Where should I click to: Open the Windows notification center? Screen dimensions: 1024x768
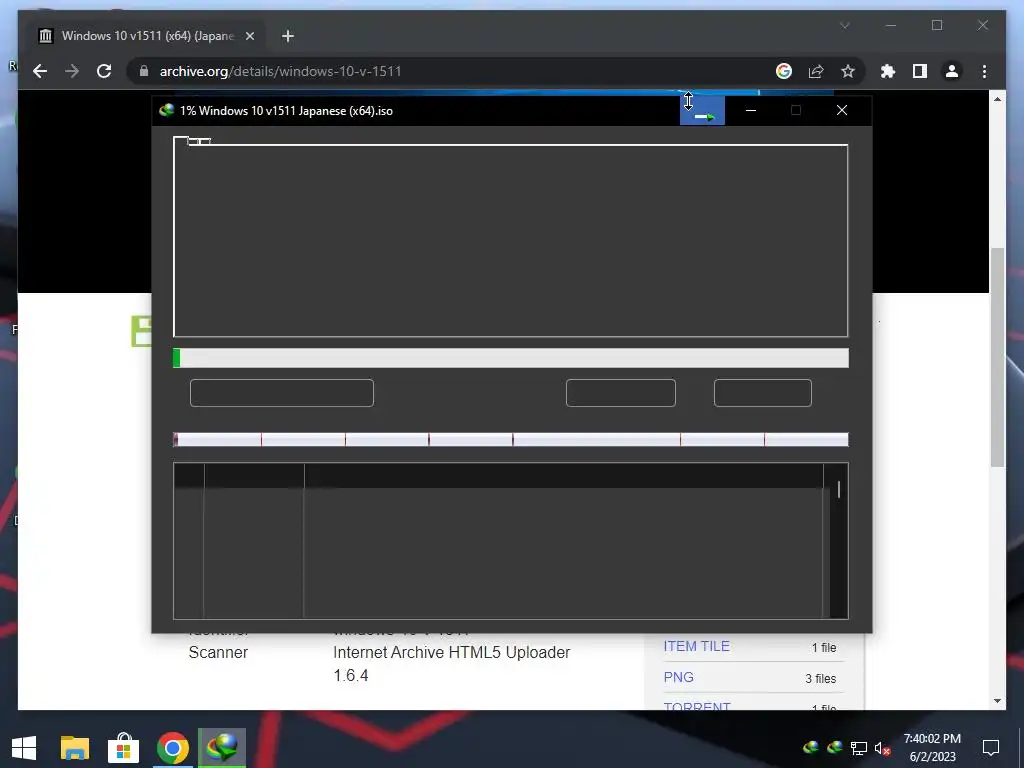click(991, 748)
